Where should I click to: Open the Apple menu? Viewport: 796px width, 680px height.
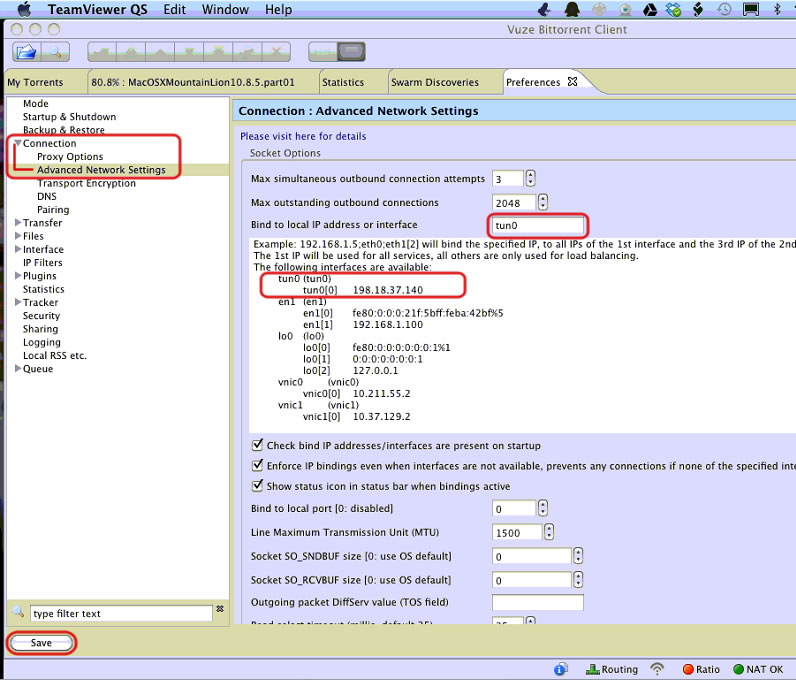coord(24,9)
